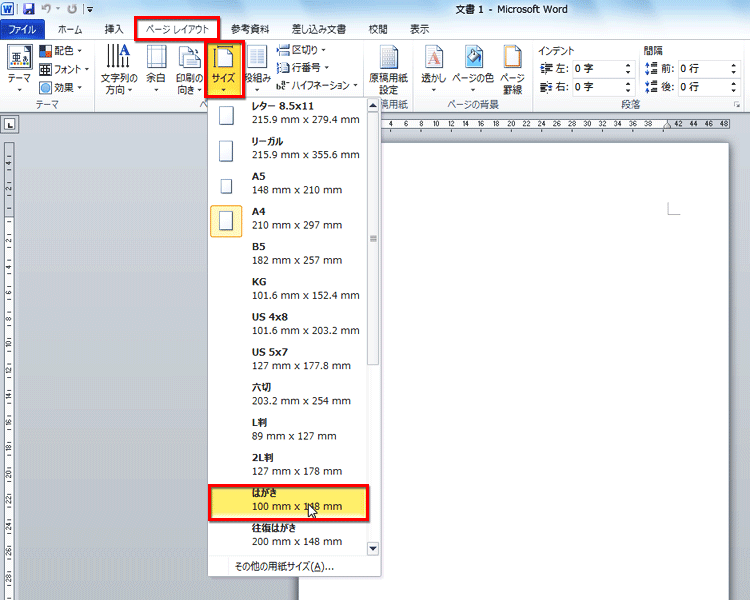Select 往復はがき 200 mm x 148 mm

click(x=288, y=535)
